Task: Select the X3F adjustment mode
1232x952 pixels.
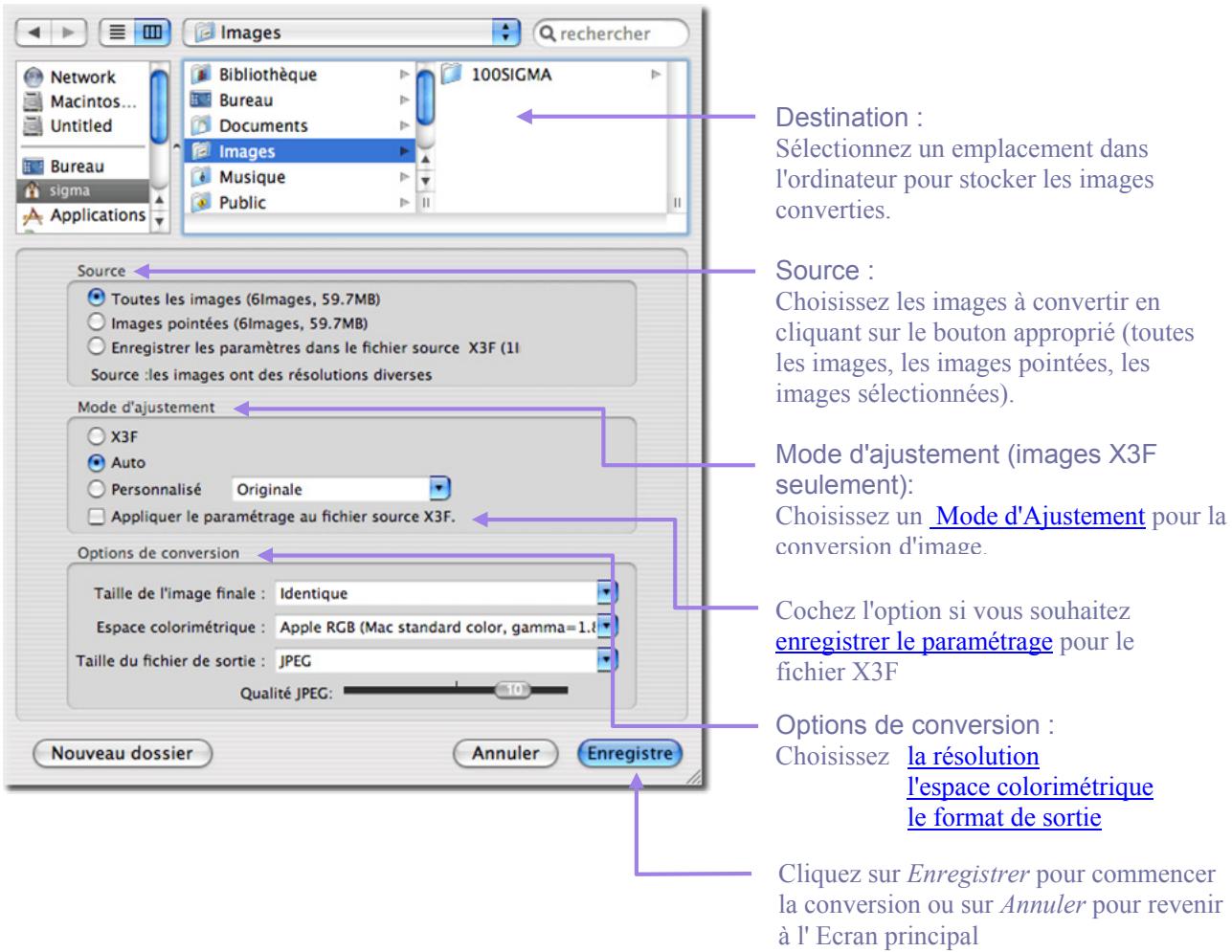Action: [97, 436]
